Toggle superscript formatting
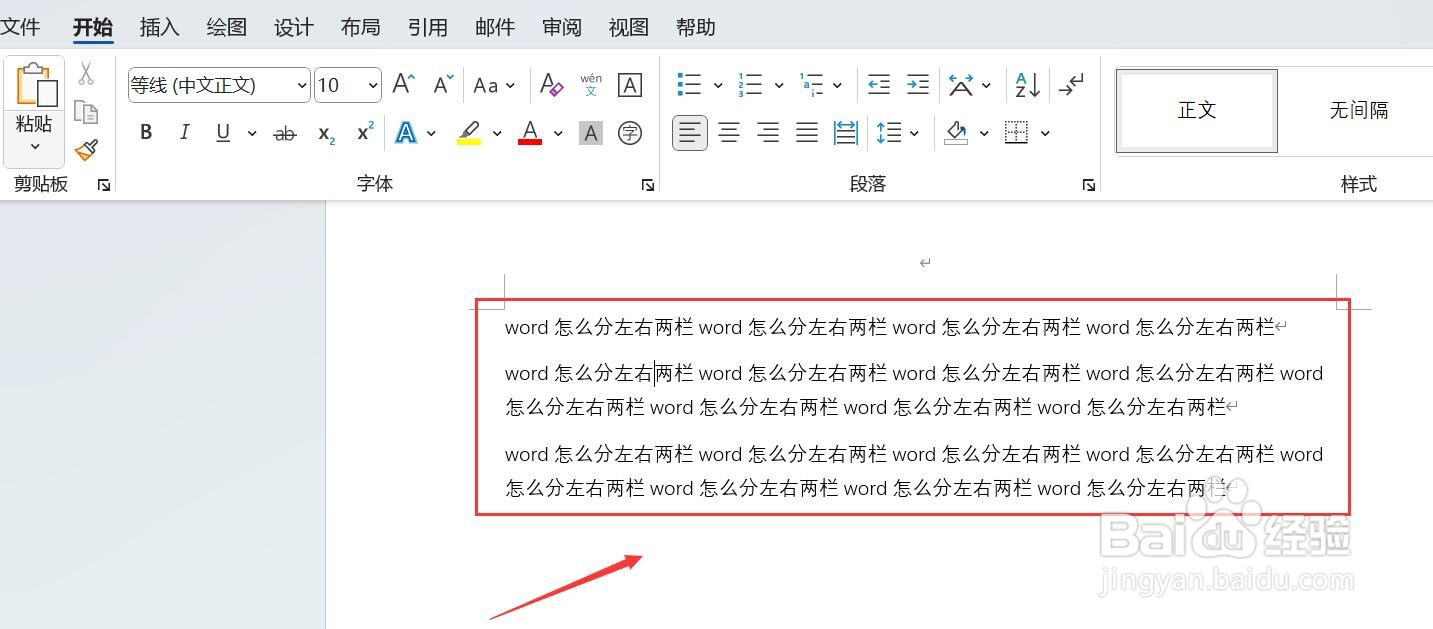The height and width of the screenshot is (629, 1433). (x=362, y=132)
